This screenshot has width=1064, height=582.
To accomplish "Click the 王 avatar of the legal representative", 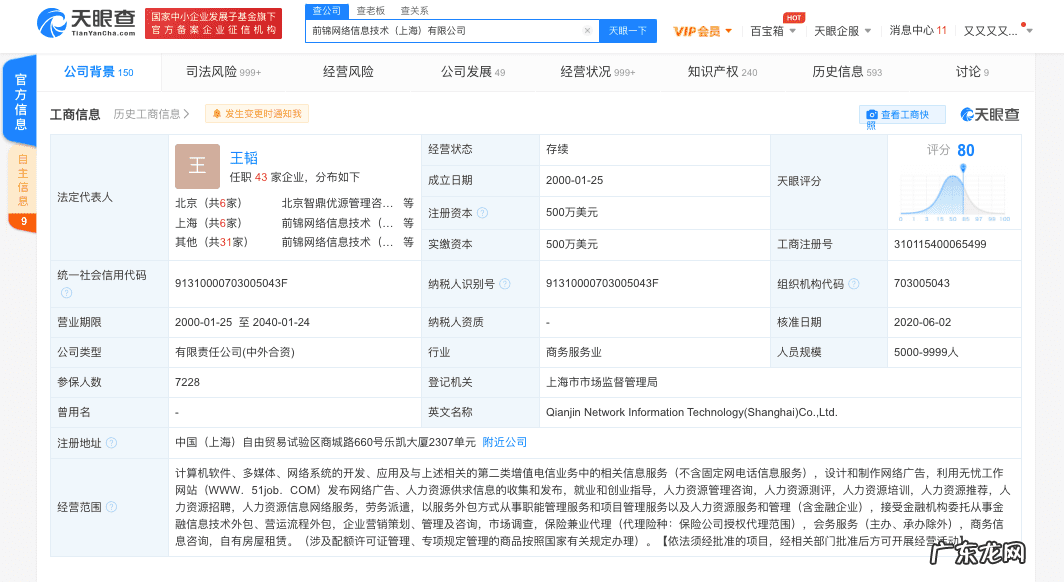I will [197, 166].
